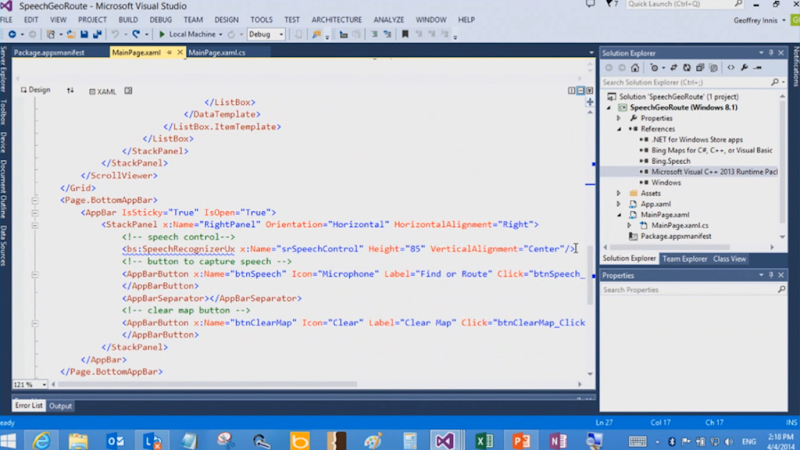Click the Home icon in Solution Explorer
Screen dimensions: 800x450
(x=635, y=68)
